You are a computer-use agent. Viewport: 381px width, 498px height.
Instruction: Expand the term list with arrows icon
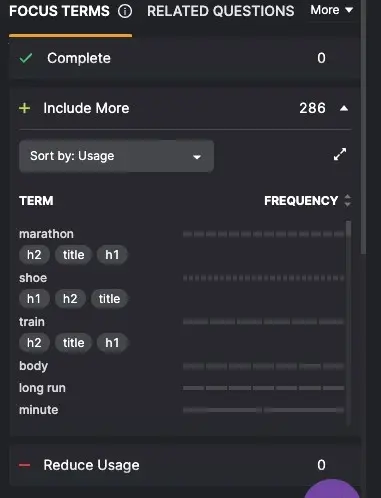point(340,154)
